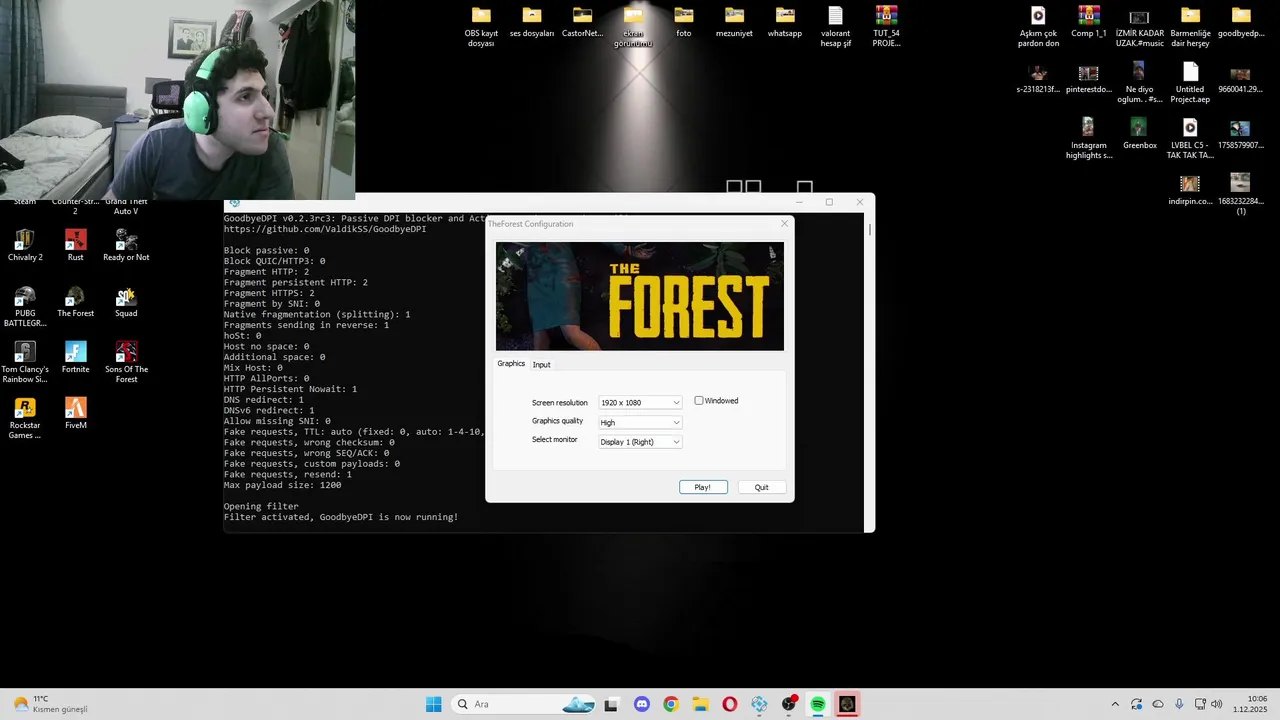
Task: Open File Explorer from taskbar
Action: click(700, 704)
